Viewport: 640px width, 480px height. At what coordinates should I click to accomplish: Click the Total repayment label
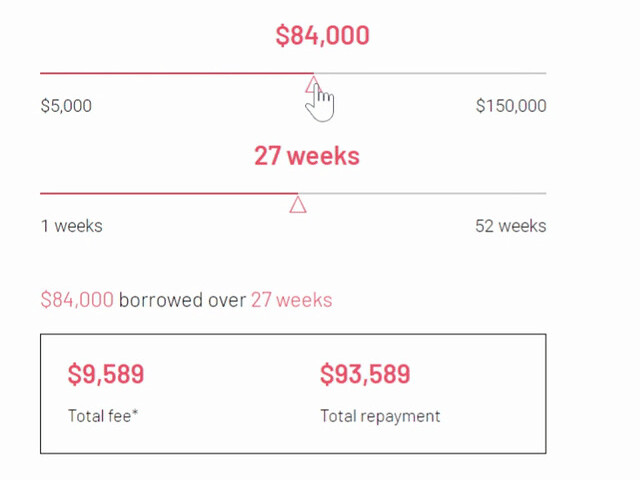click(380, 417)
